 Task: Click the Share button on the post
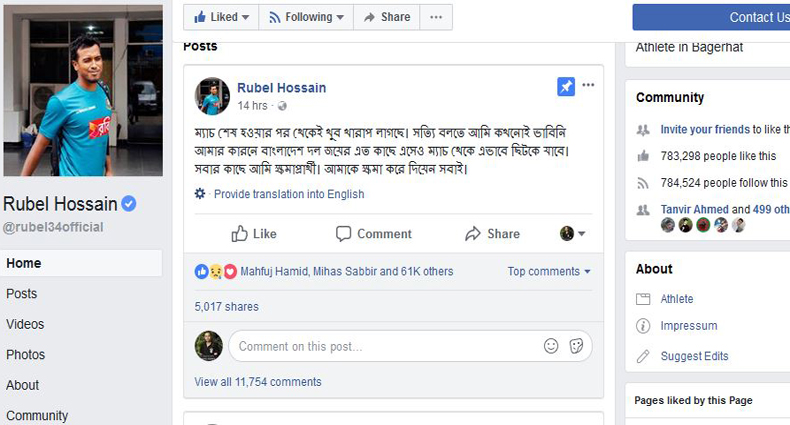point(492,234)
